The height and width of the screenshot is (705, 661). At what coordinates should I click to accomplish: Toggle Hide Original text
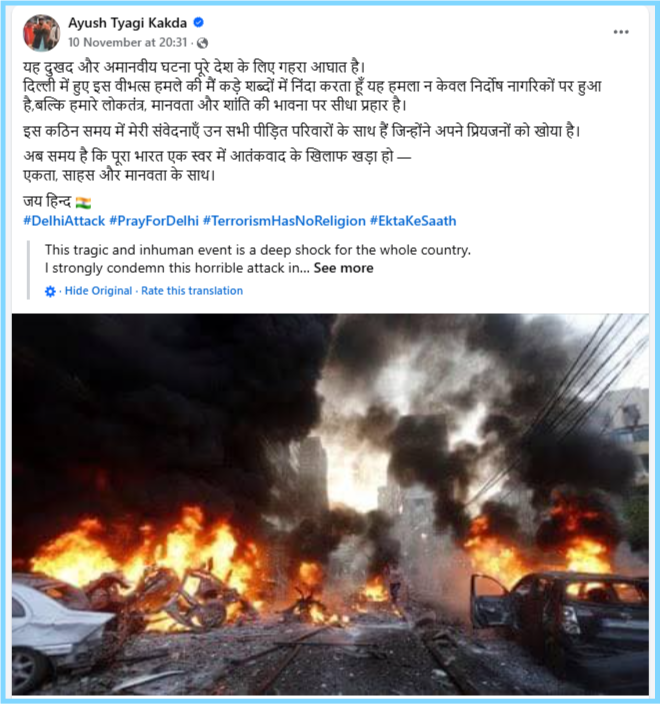[x=98, y=291]
